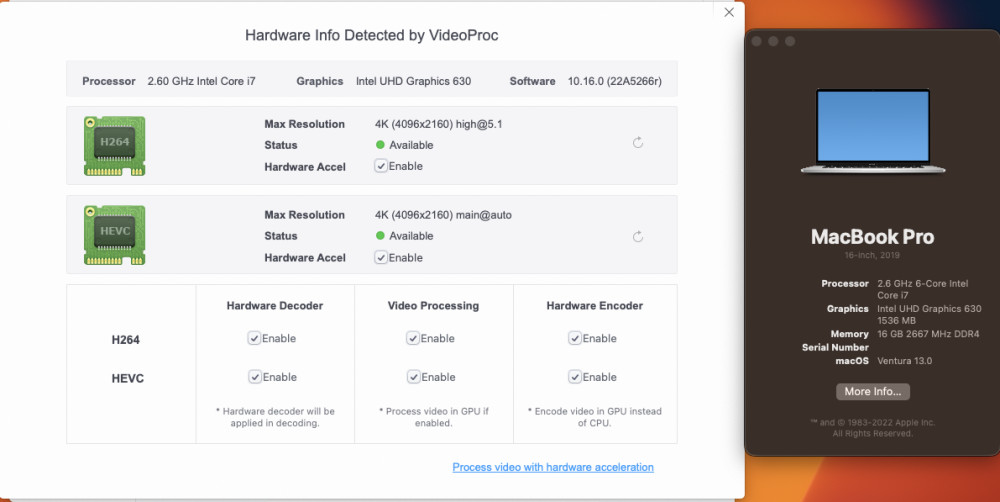Image resolution: width=1000 pixels, height=502 pixels.
Task: Toggle HEVC Hardware Accel Enable checkbox
Action: pos(381,258)
